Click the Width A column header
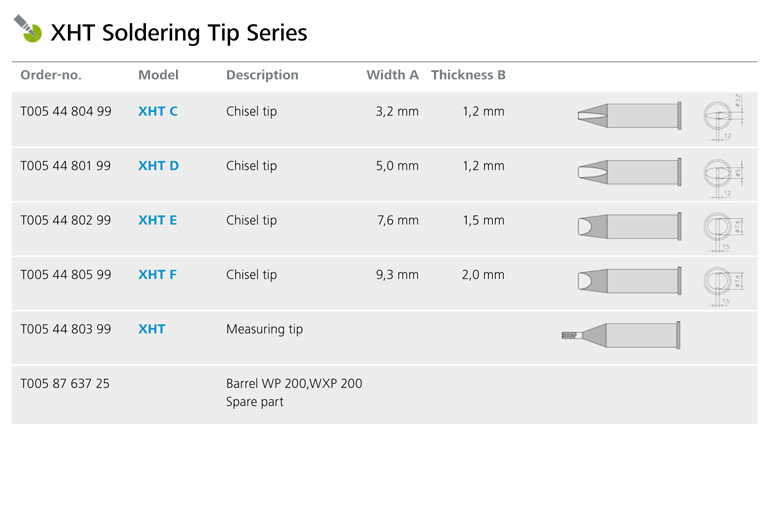This screenshot has height=506, width=770. coord(392,75)
